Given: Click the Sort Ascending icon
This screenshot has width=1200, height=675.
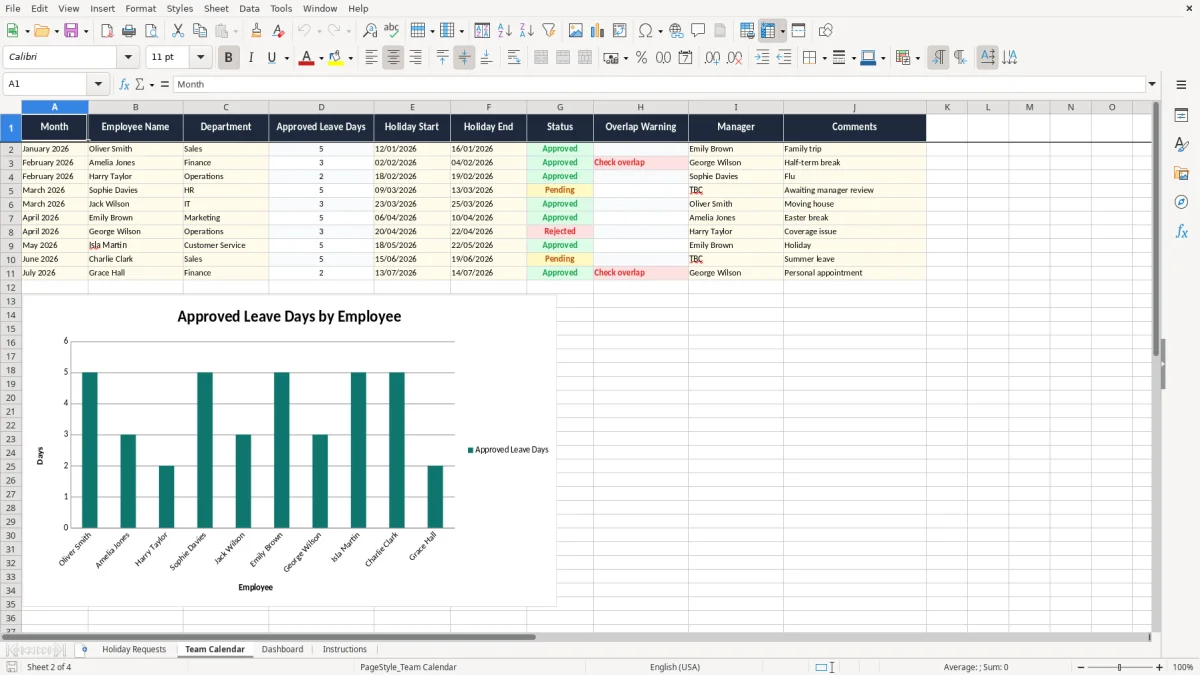Looking at the screenshot, I should tap(505, 31).
